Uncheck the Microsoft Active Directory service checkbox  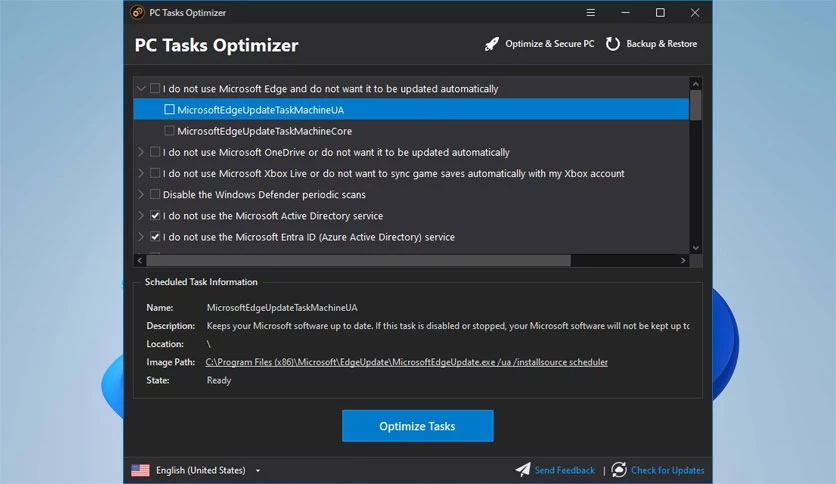[155, 216]
